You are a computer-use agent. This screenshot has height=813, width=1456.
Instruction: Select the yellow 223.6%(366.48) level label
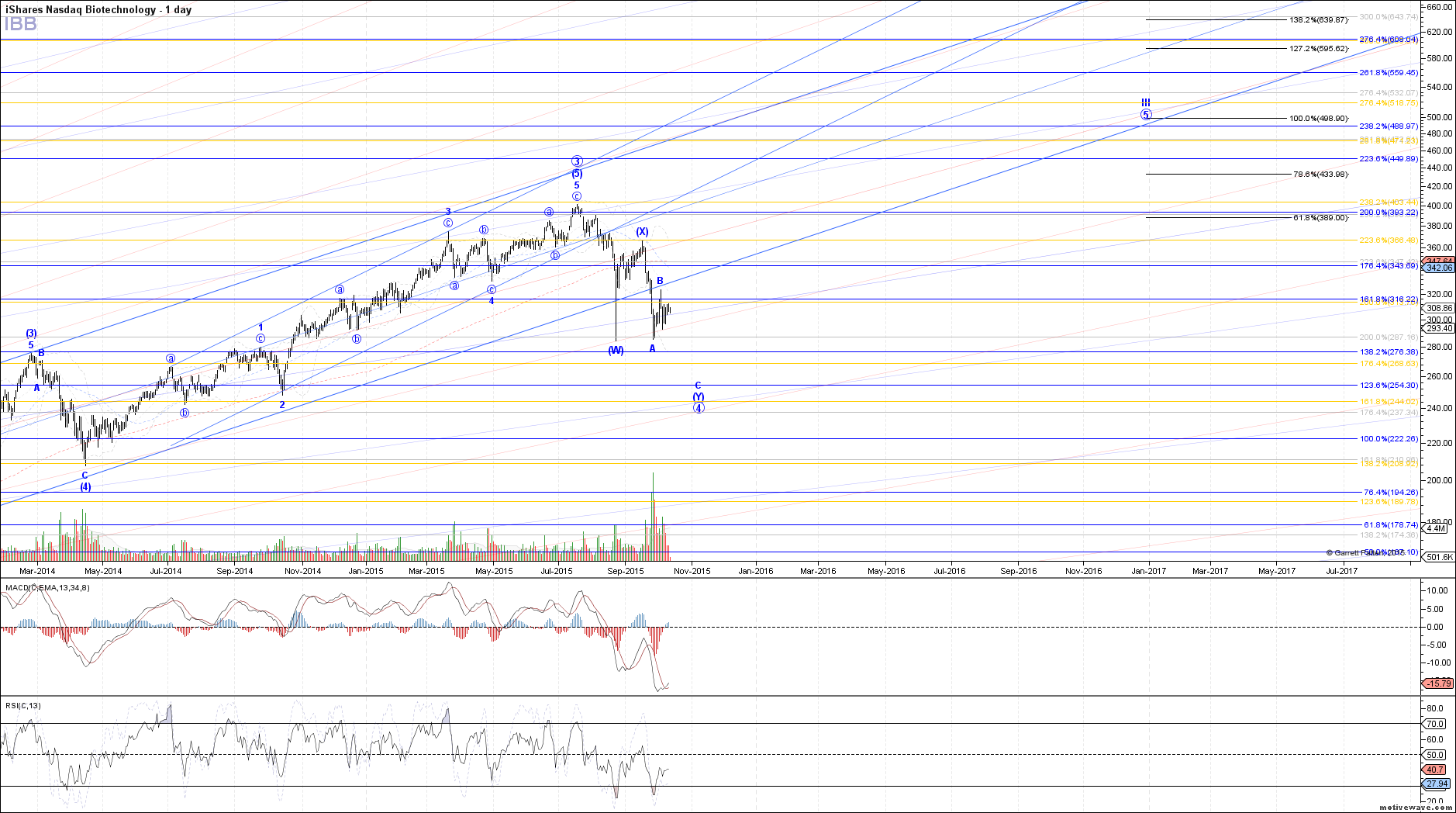1389,240
